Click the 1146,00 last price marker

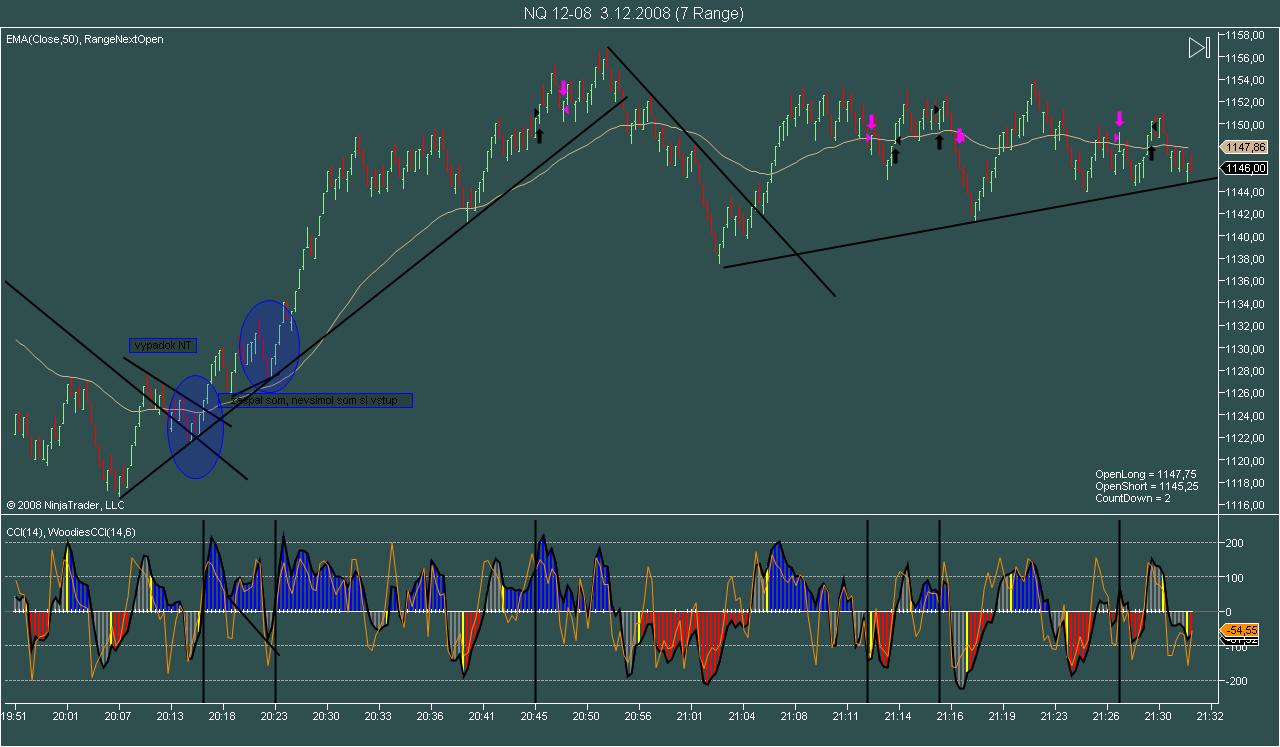1244,168
